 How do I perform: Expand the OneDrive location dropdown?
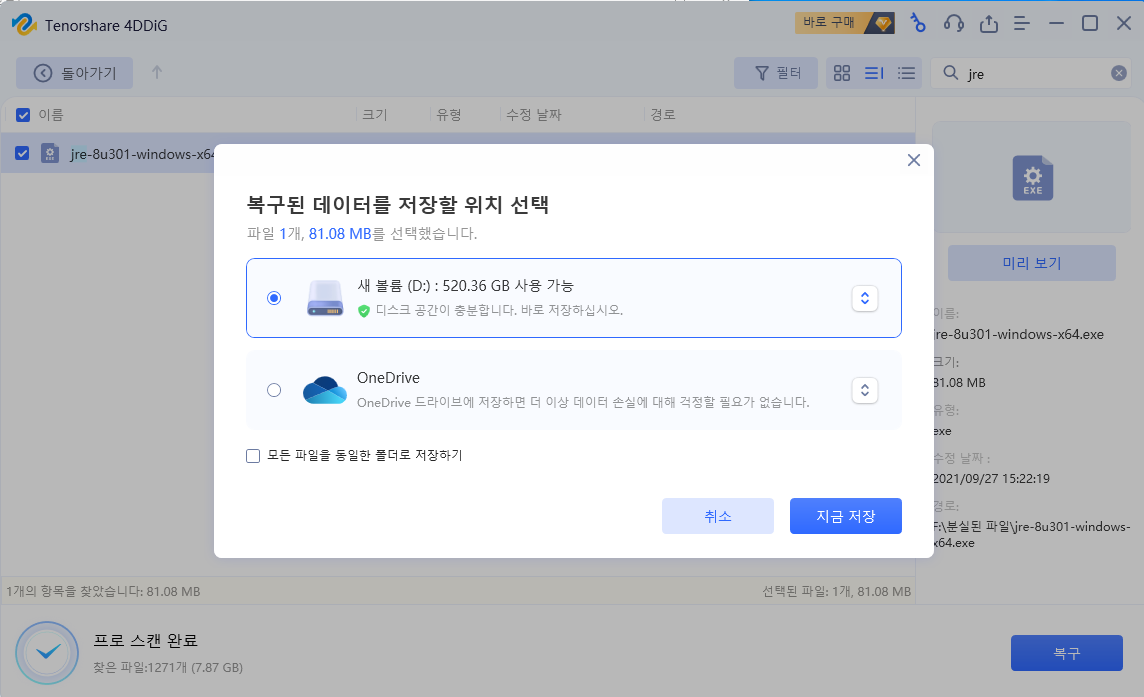tap(865, 390)
